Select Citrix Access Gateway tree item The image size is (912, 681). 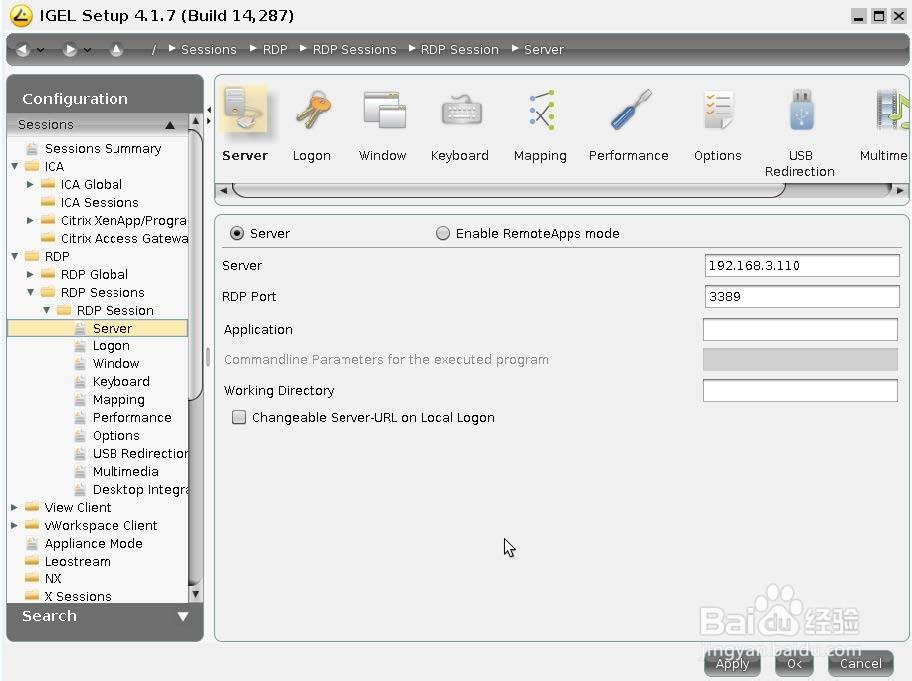(124, 238)
